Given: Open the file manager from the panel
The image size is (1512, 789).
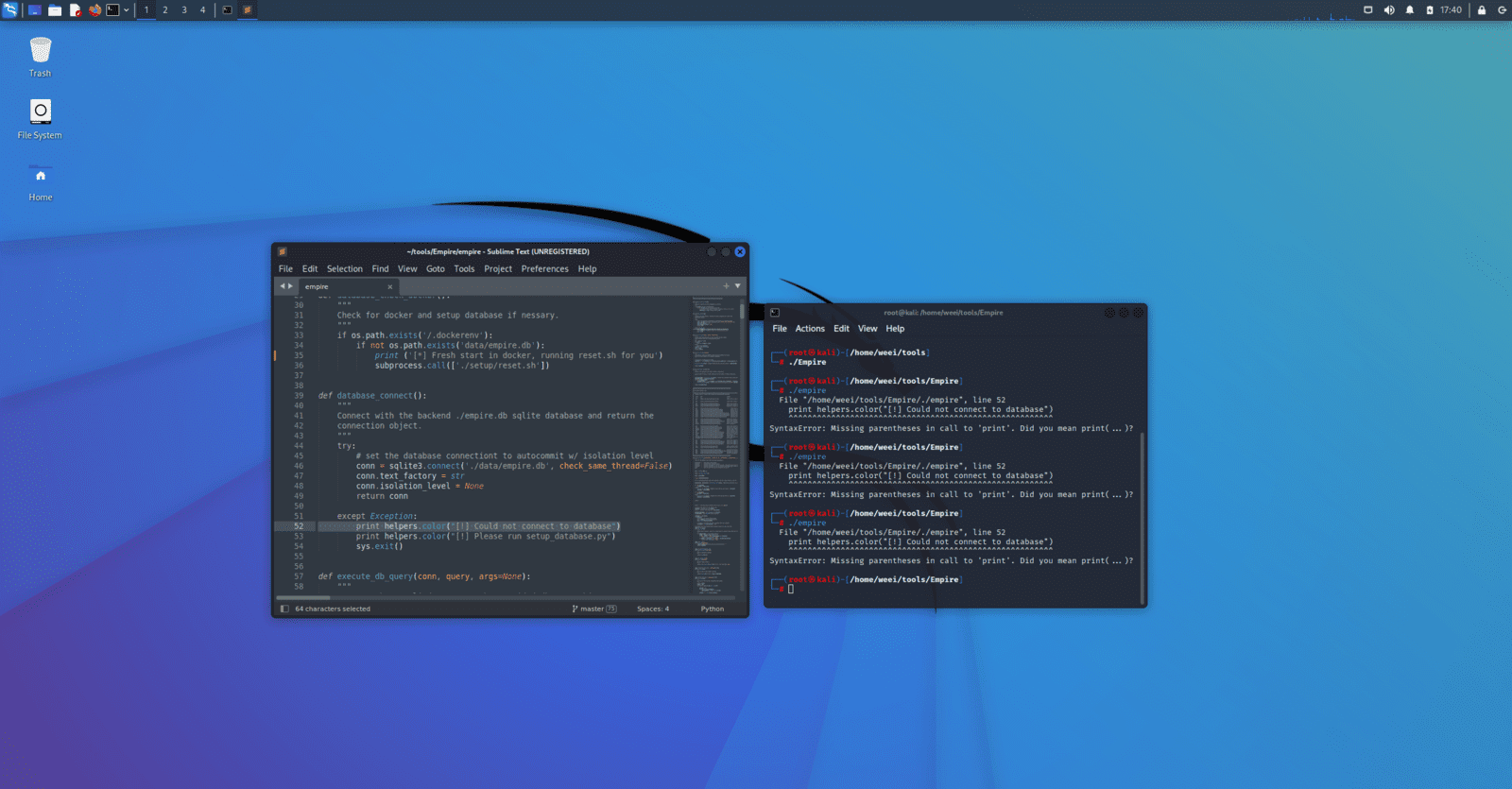Looking at the screenshot, I should [x=55, y=10].
